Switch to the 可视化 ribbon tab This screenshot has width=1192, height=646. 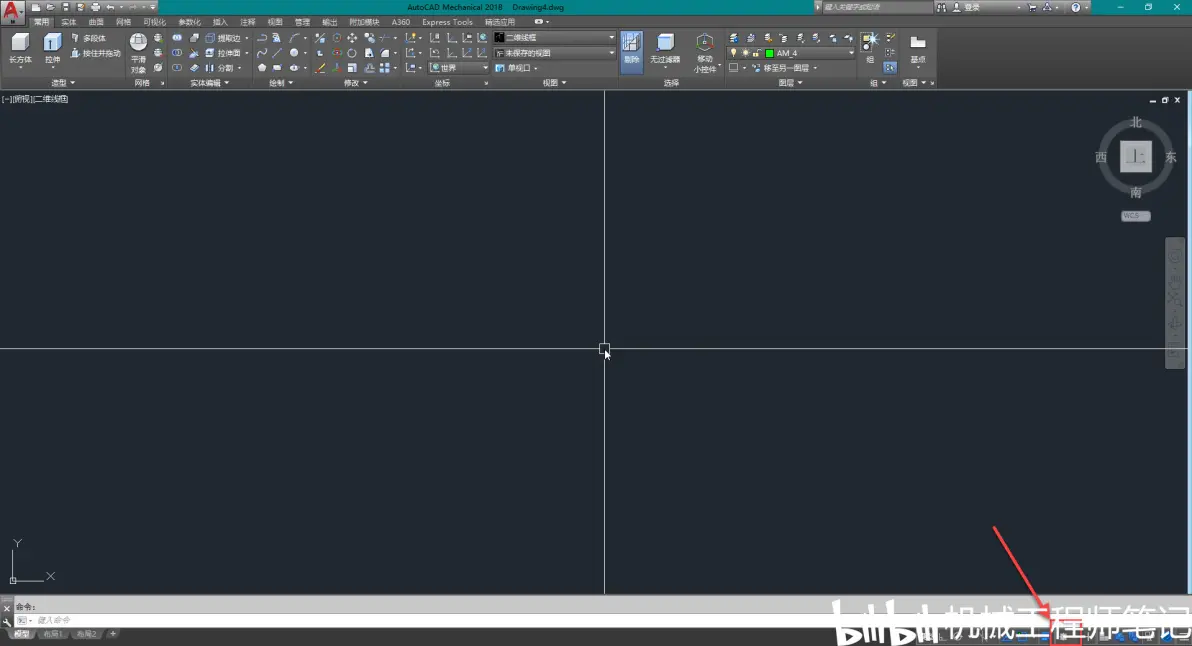tap(154, 22)
